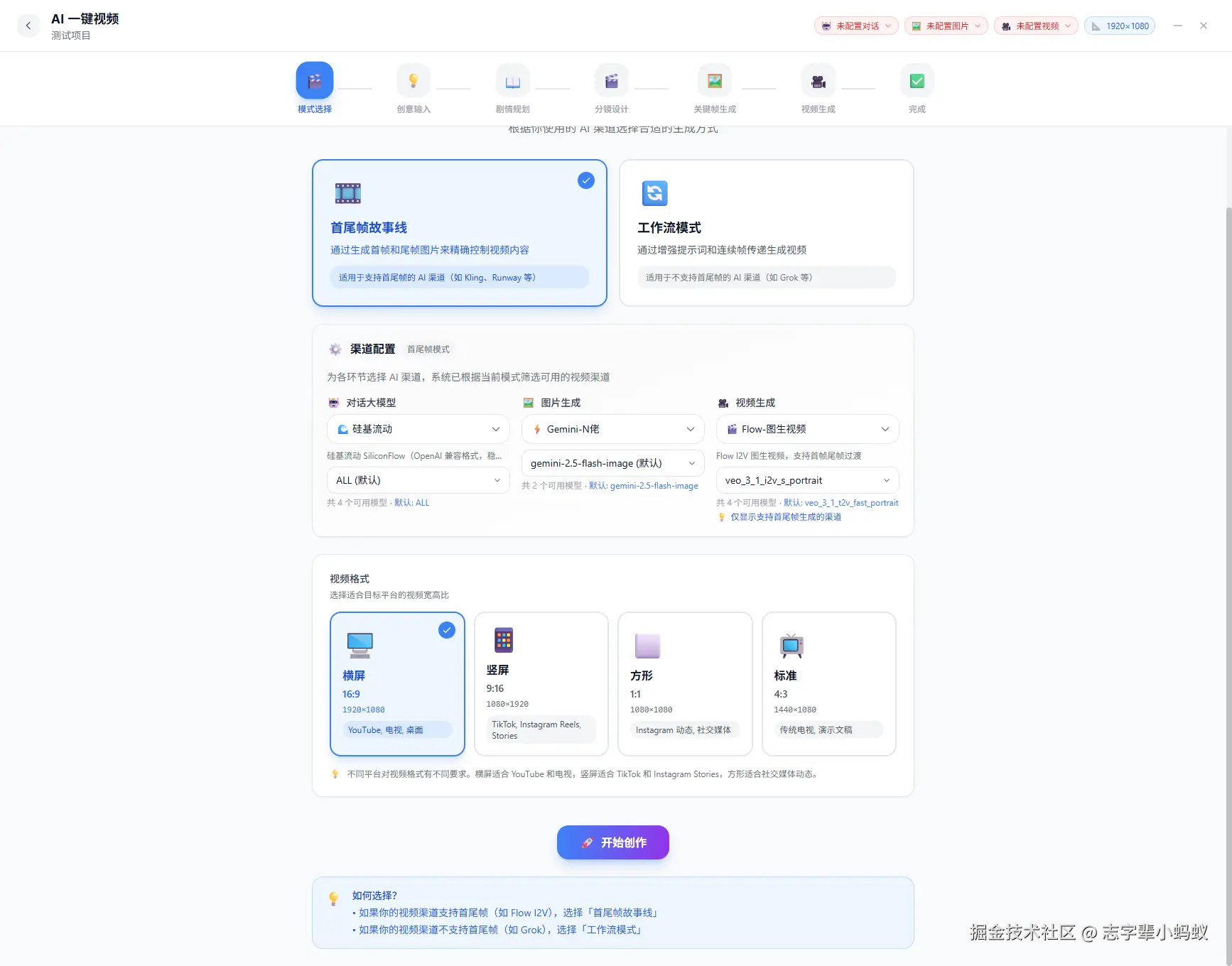Click the 首尾帧模式 tag beside 渠道配置
This screenshot has height=966, width=1232.
pos(428,349)
